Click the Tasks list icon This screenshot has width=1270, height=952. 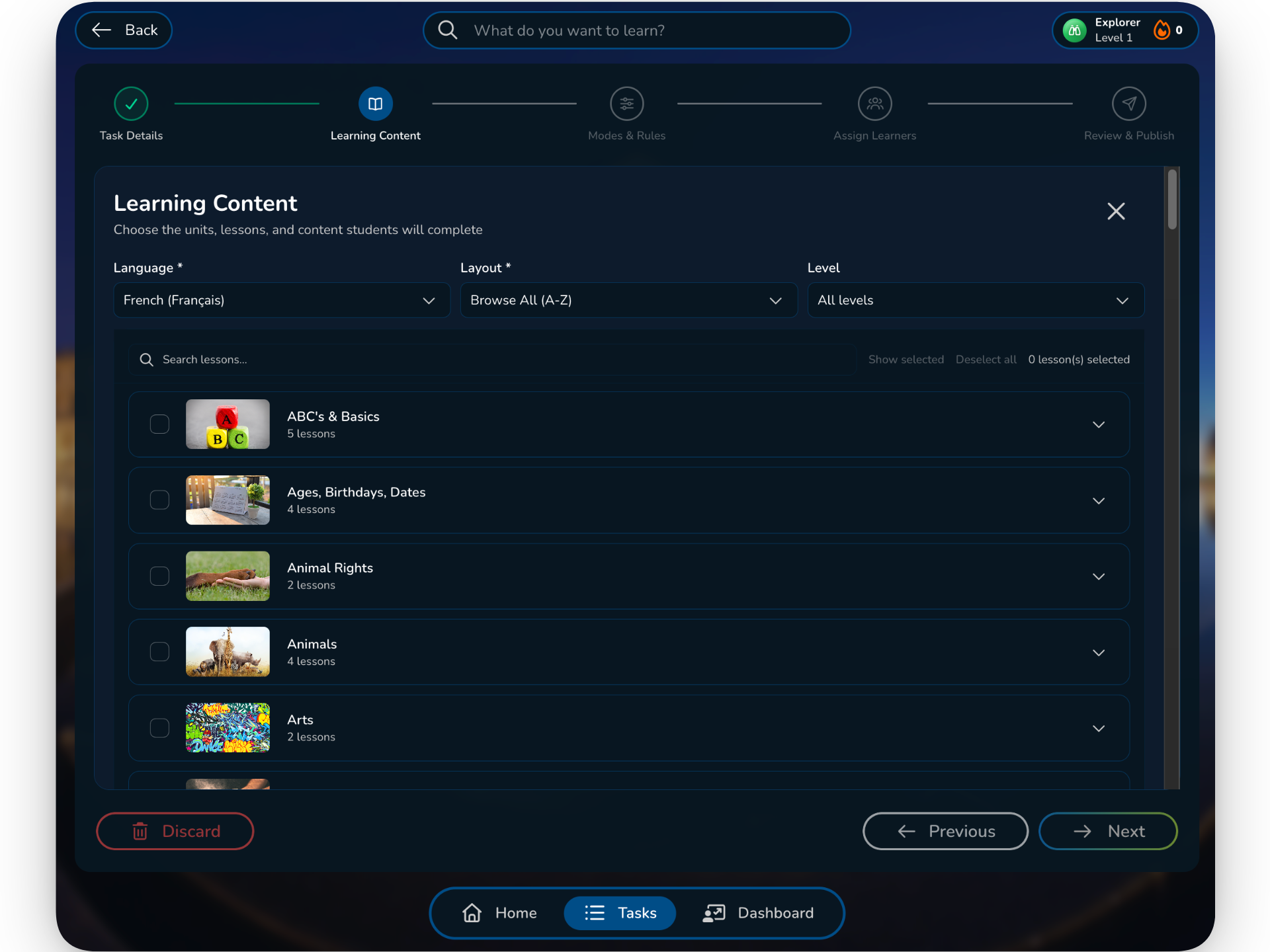pyautogui.click(x=595, y=913)
